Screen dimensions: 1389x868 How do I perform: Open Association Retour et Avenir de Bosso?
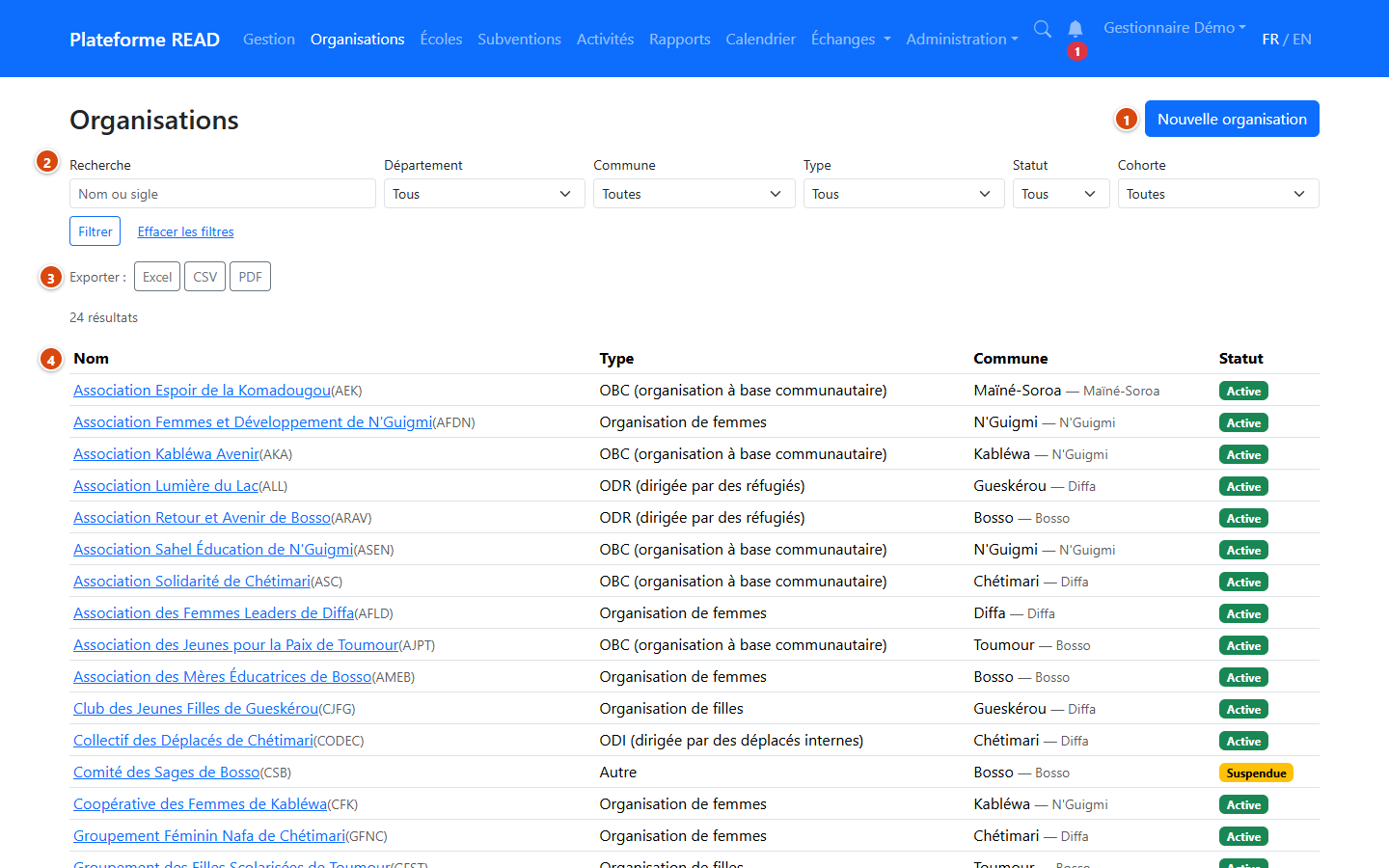pos(202,517)
